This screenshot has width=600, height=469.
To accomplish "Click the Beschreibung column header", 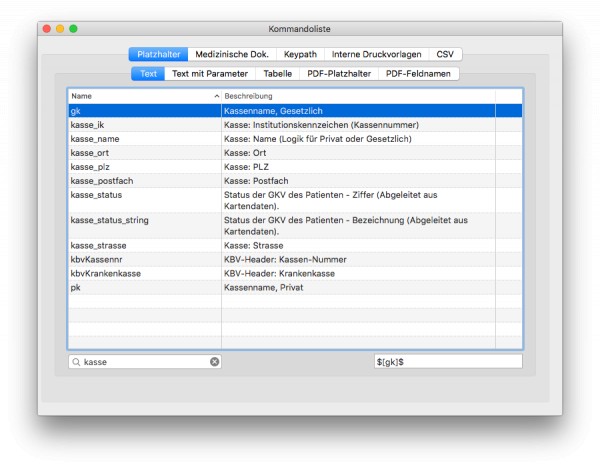I will [358, 96].
